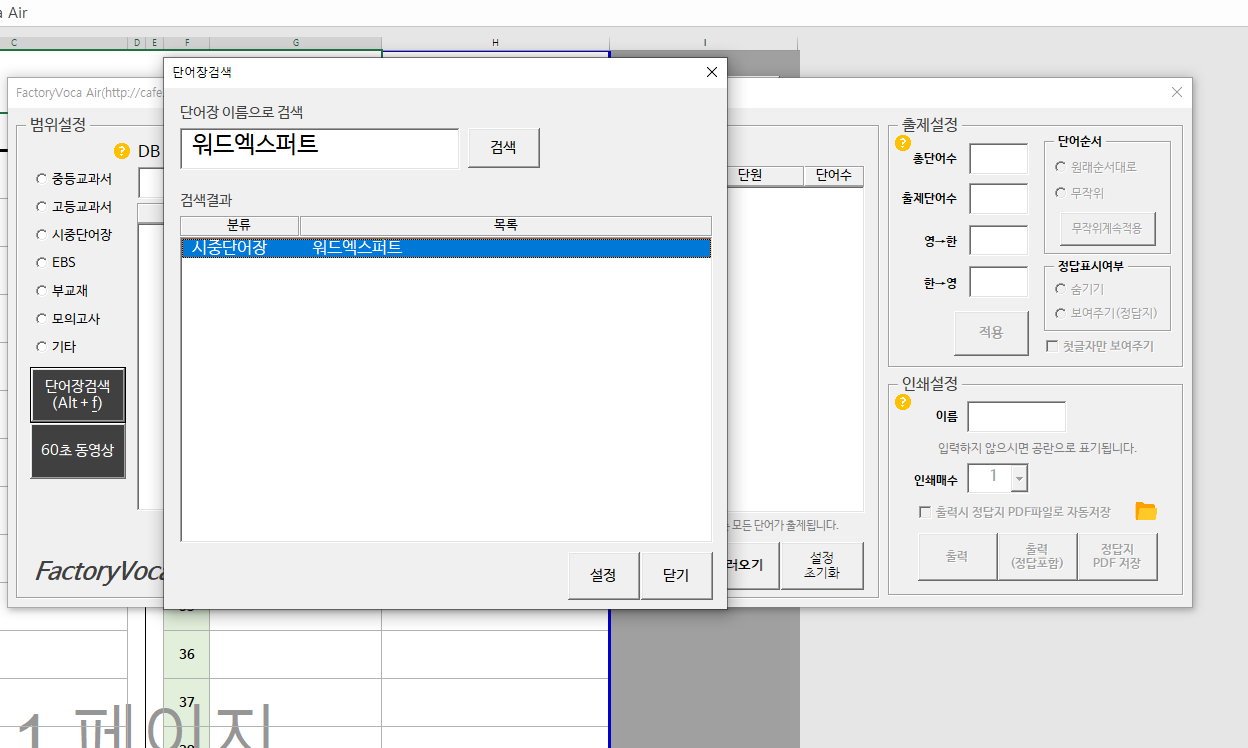The height and width of the screenshot is (748, 1248).
Task: Open the 인쇄매수 dropdown arrow
Action: click(x=1019, y=479)
